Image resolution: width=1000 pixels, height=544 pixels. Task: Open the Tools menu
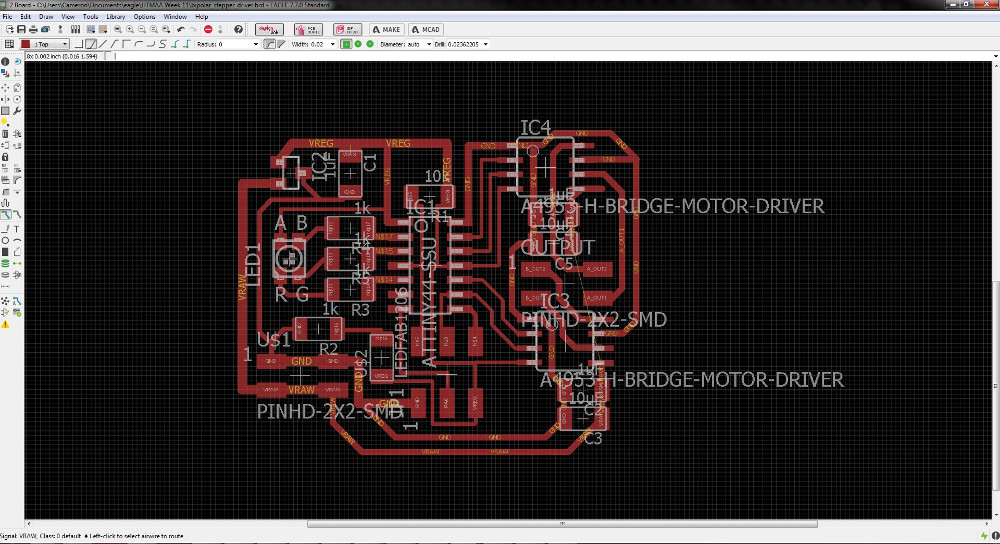[91, 17]
